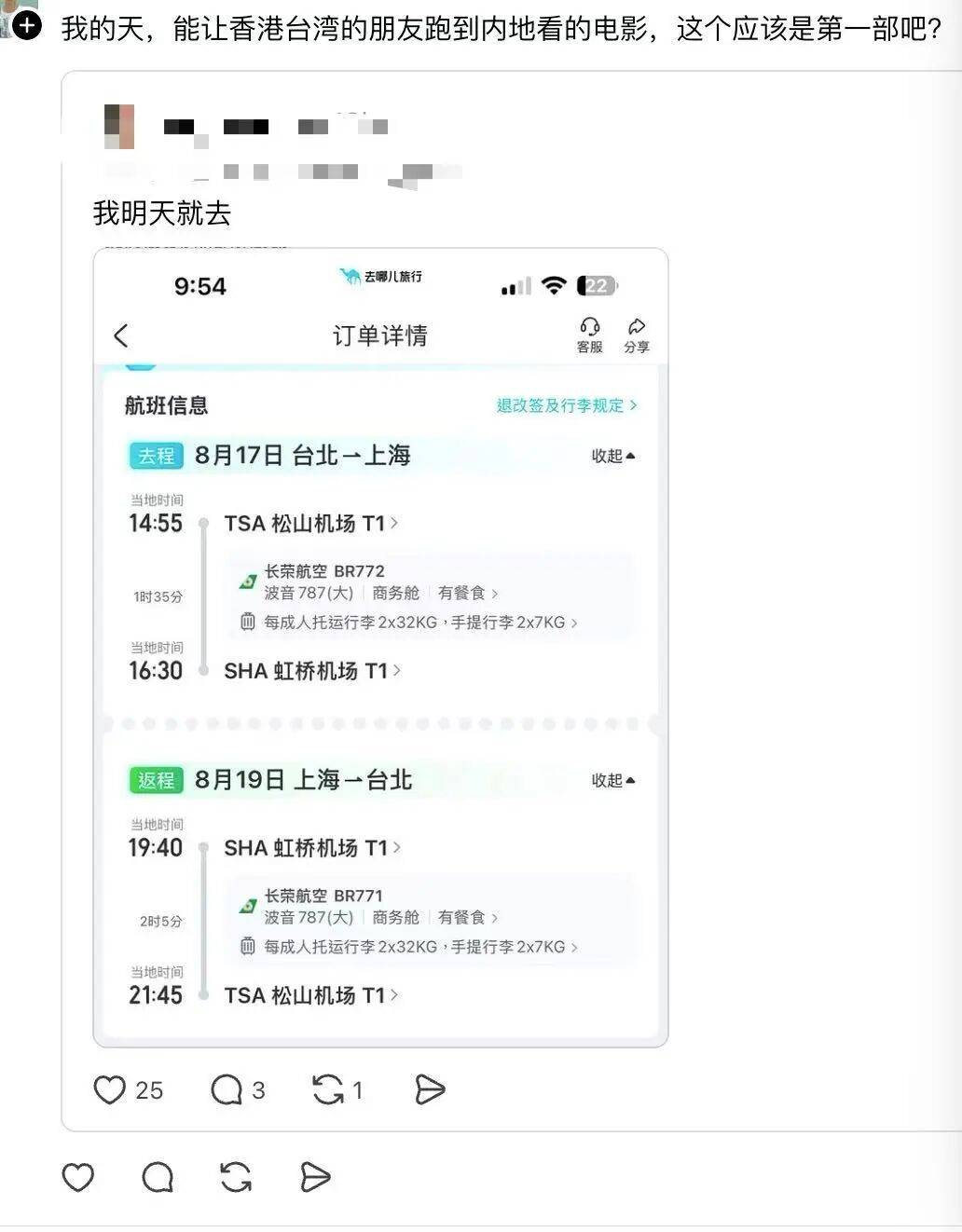962x1232 pixels.
Task: Like the quoted post with 25 likes
Action: 109,1088
